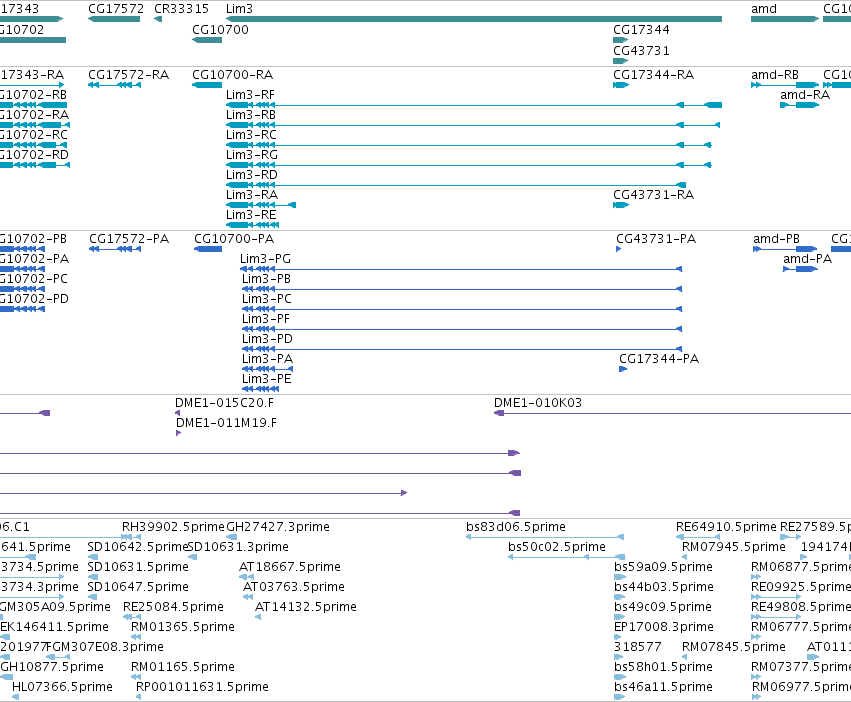Select the CG17344-PA protein label
Image resolution: width=851 pixels, height=702 pixels.
pos(659,358)
